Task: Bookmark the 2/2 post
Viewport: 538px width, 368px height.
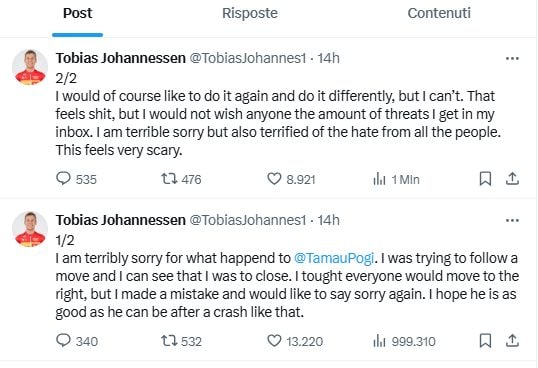Action: coord(485,179)
